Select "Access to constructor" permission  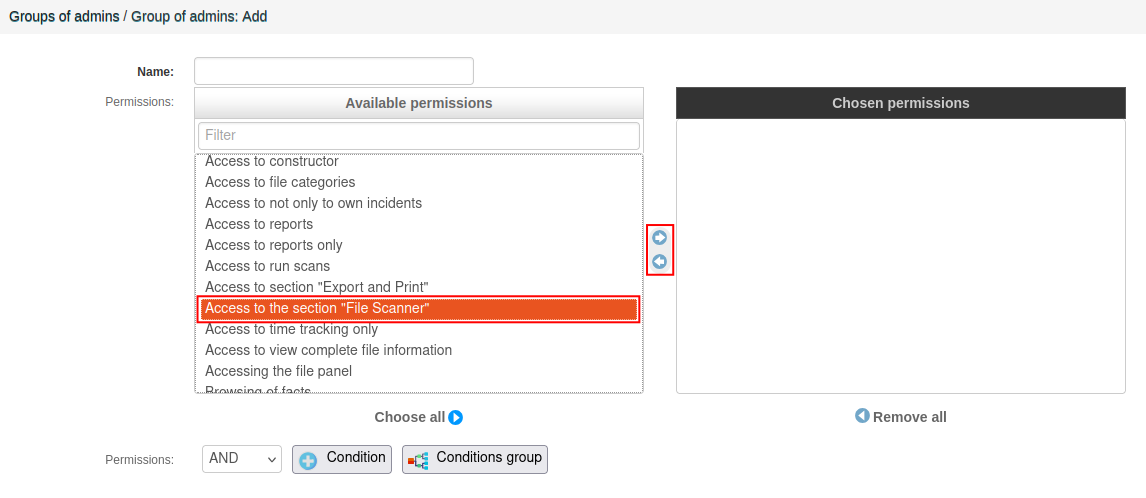coord(272,162)
